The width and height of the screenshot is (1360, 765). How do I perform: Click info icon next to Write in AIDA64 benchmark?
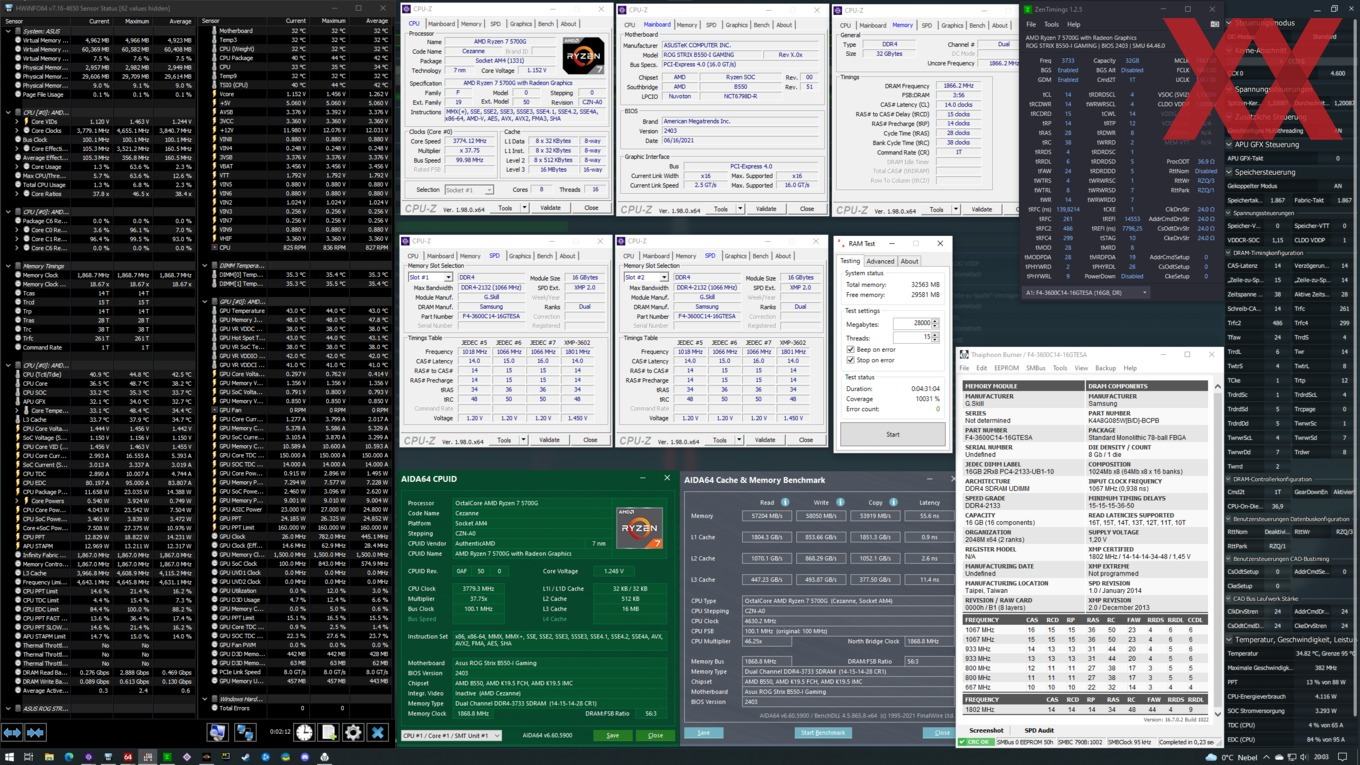pyautogui.click(x=840, y=503)
